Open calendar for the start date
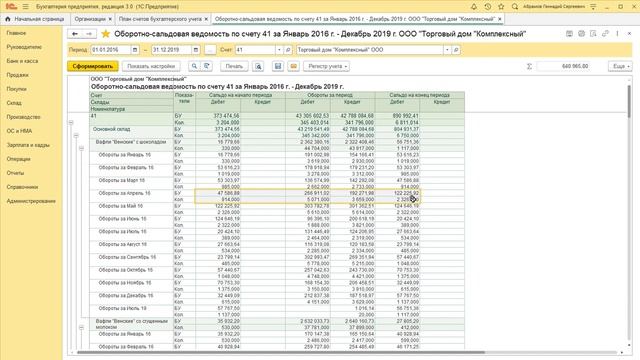This screenshot has height=360, width=640. coord(135,50)
